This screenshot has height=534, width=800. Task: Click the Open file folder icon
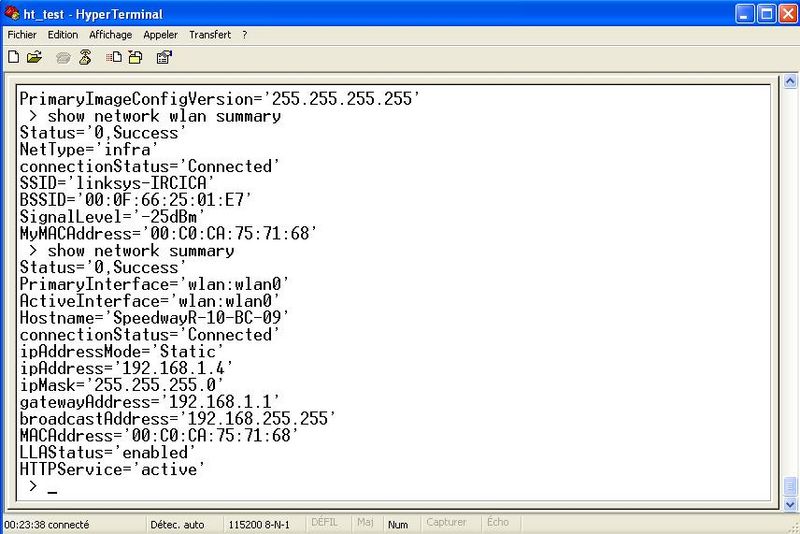click(x=35, y=57)
